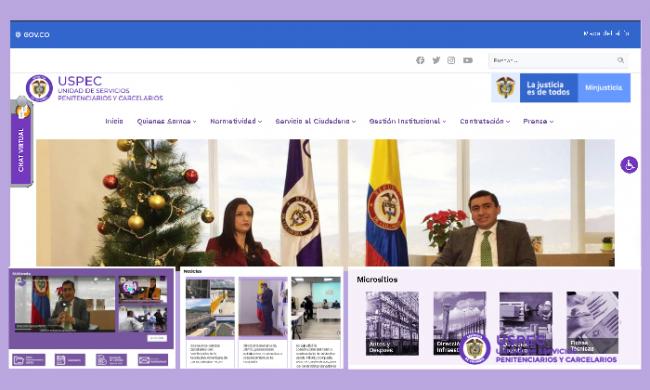Expand the Normatividad menu

tap(236, 121)
